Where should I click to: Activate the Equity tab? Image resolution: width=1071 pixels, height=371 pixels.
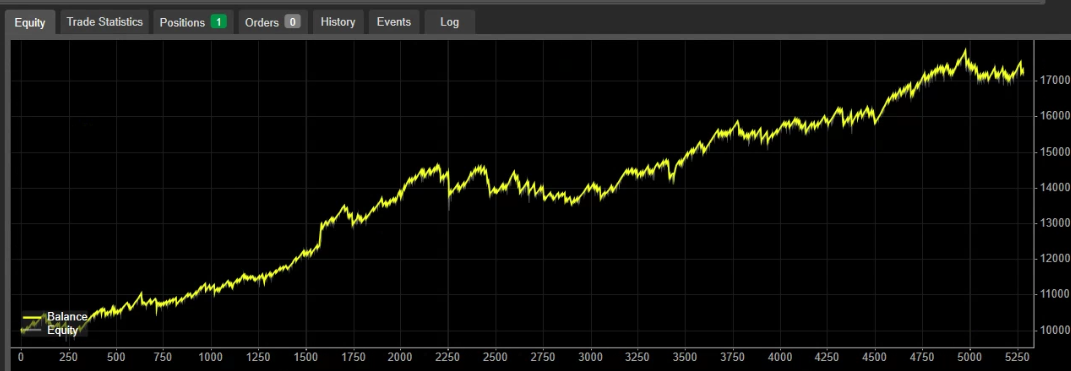30,23
